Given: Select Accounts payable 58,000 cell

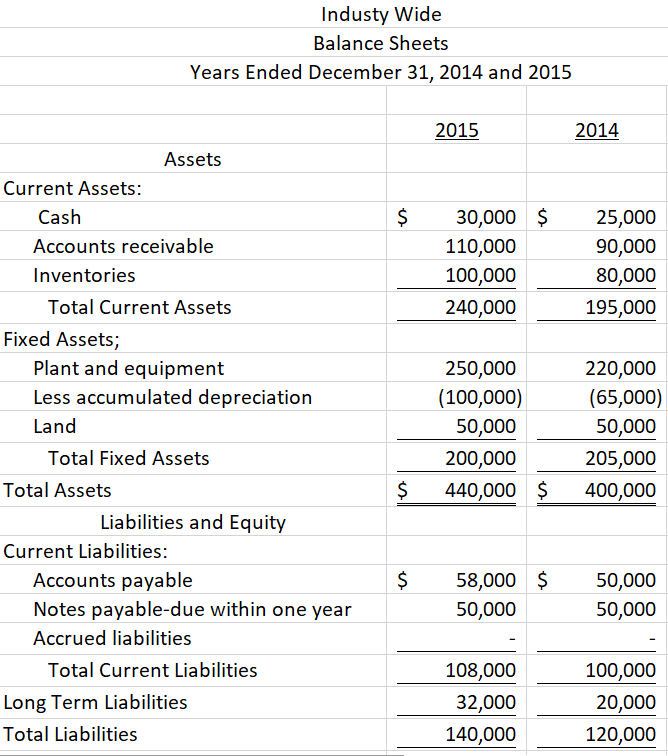Looking at the screenshot, I should [x=456, y=580].
